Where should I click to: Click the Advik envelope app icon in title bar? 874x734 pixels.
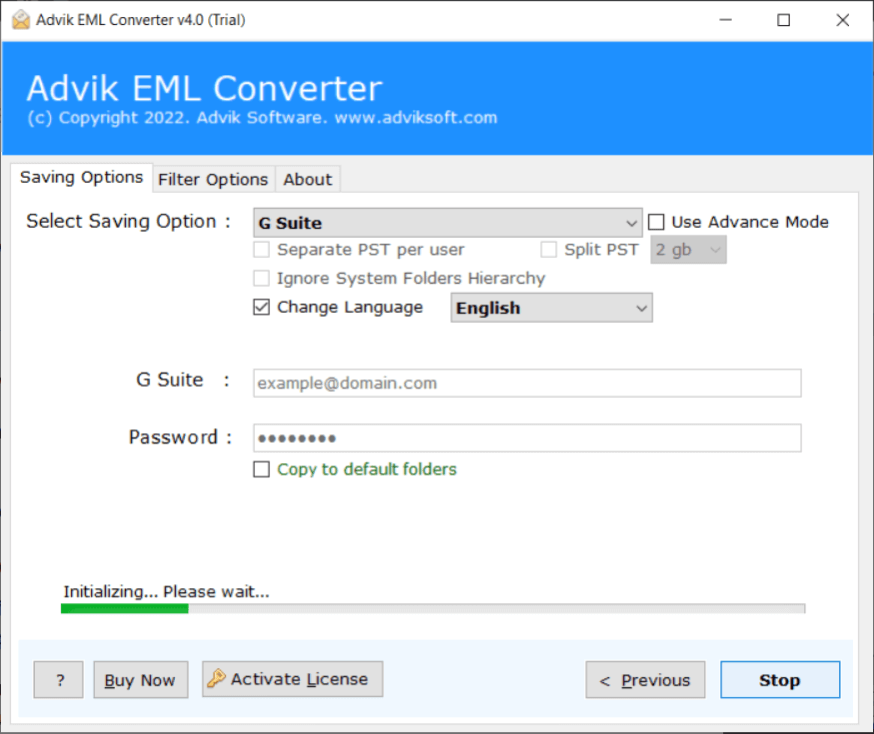pyautogui.click(x=21, y=20)
